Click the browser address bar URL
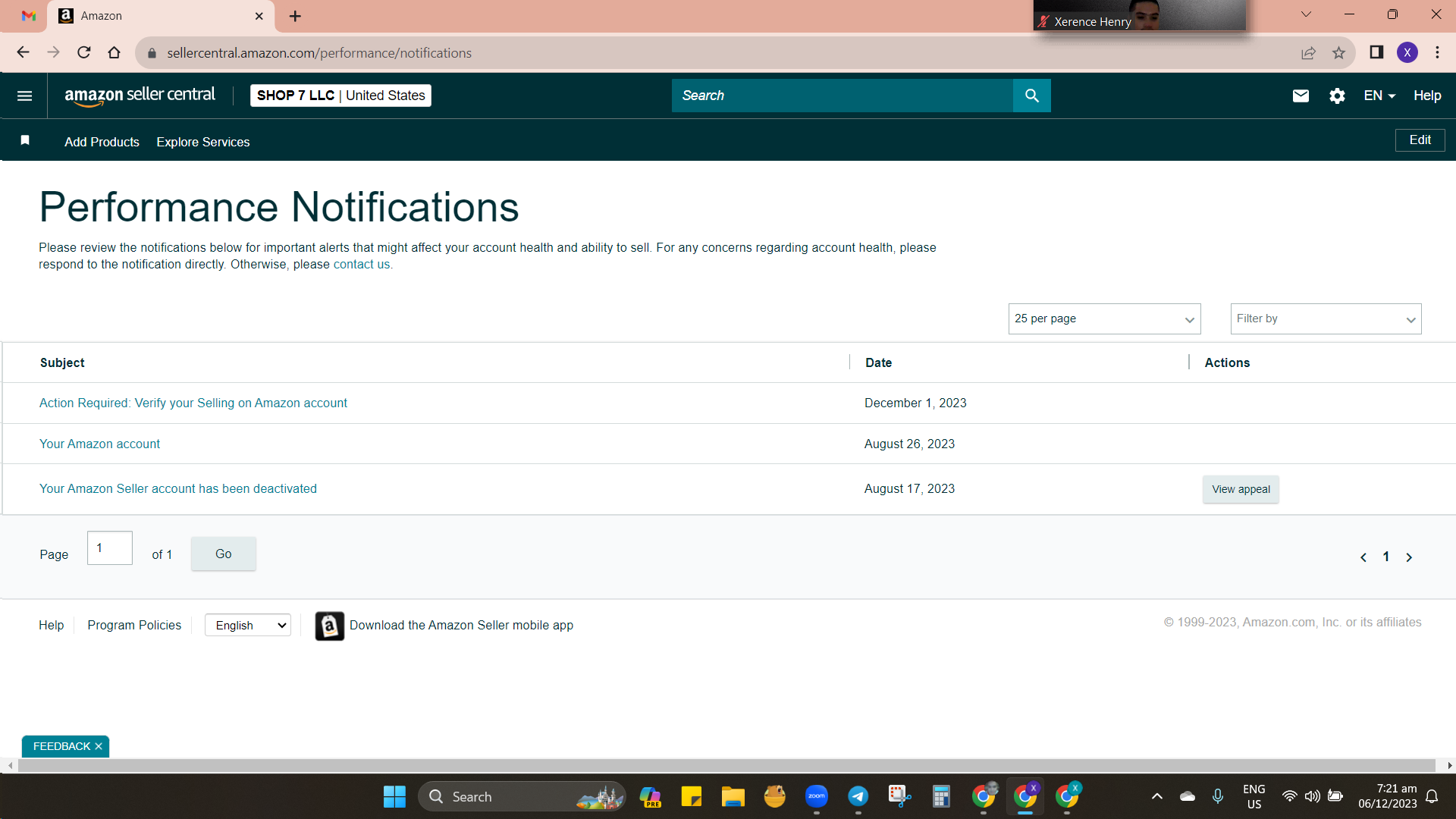This screenshot has width=1456, height=819. point(319,53)
